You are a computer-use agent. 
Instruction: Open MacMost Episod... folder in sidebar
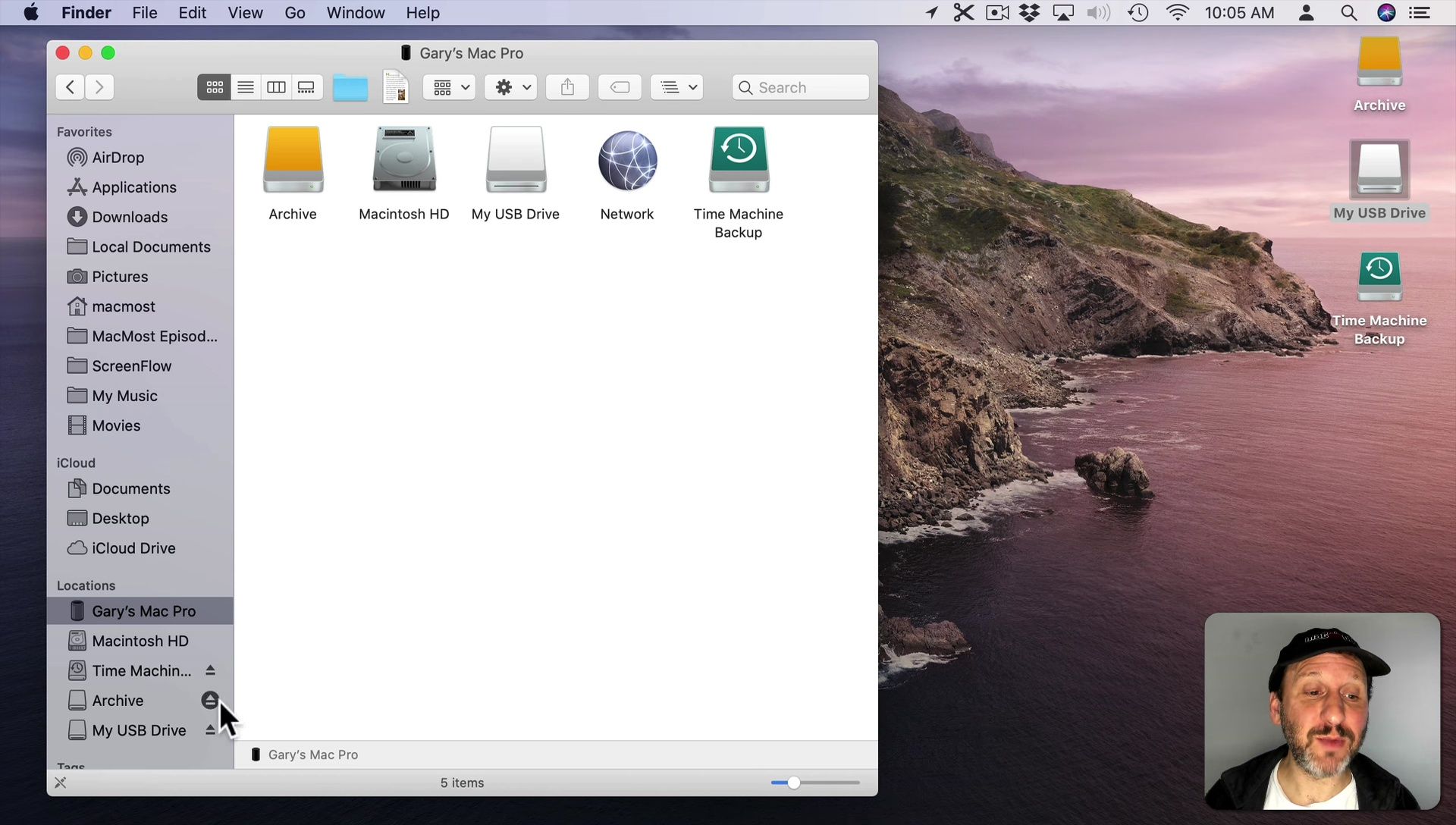pos(140,336)
